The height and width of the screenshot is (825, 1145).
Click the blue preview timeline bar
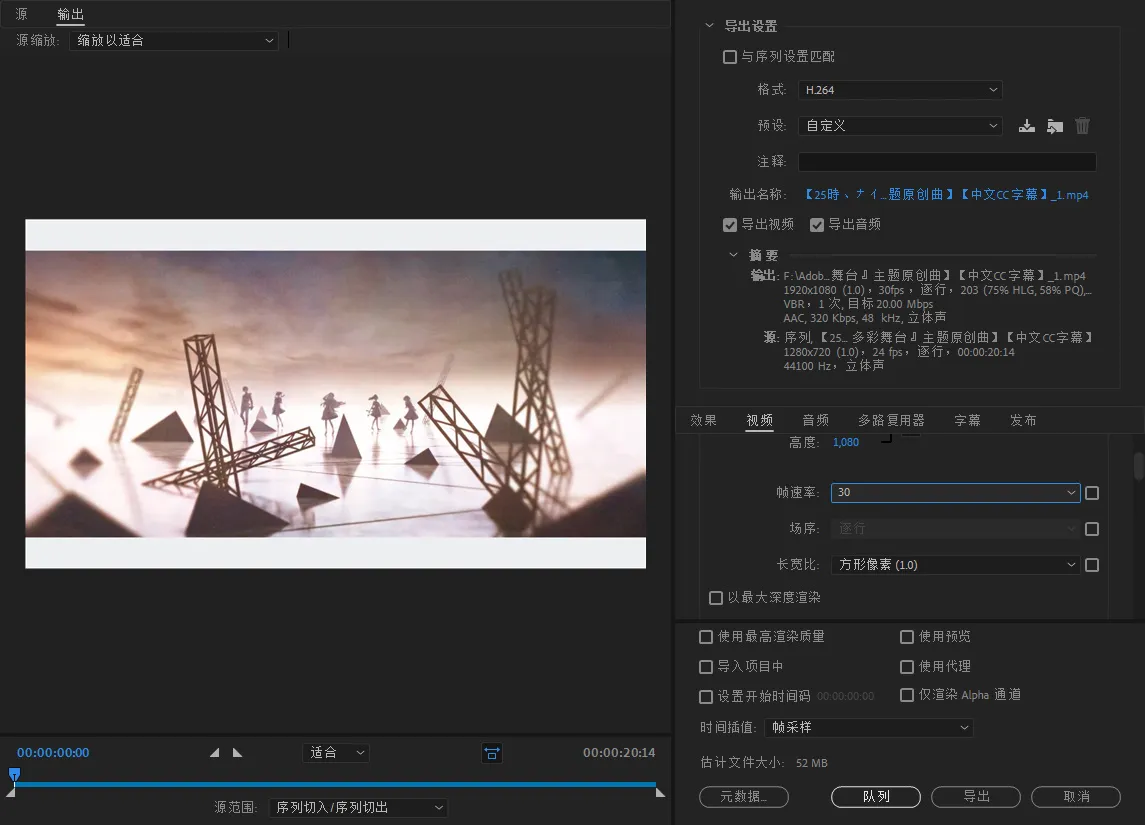335,785
